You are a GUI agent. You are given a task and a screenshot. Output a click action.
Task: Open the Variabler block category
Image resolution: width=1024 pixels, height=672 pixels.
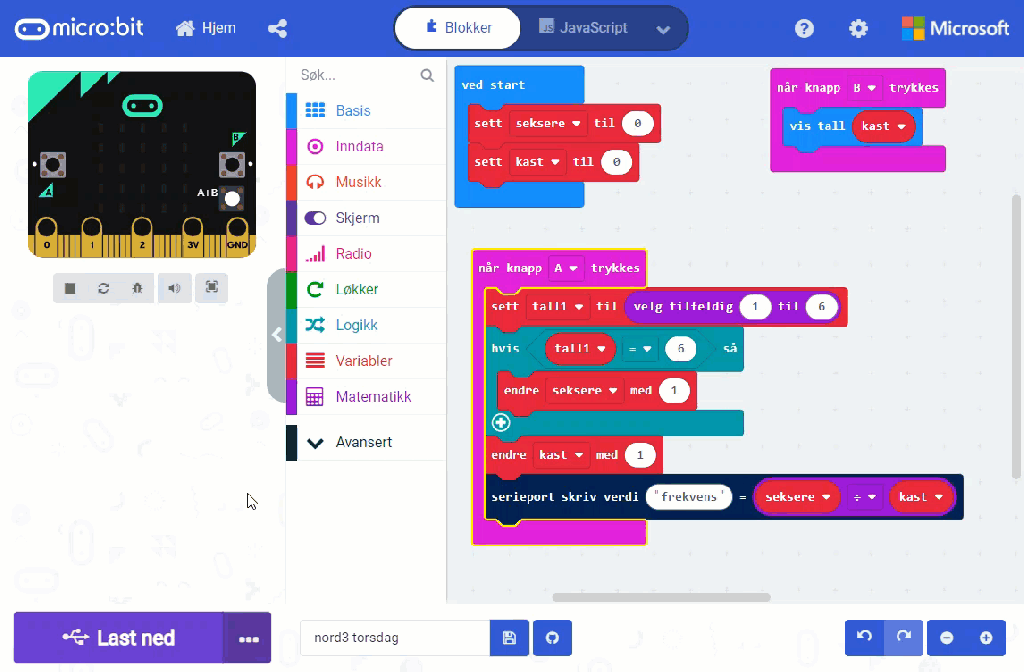(x=364, y=361)
